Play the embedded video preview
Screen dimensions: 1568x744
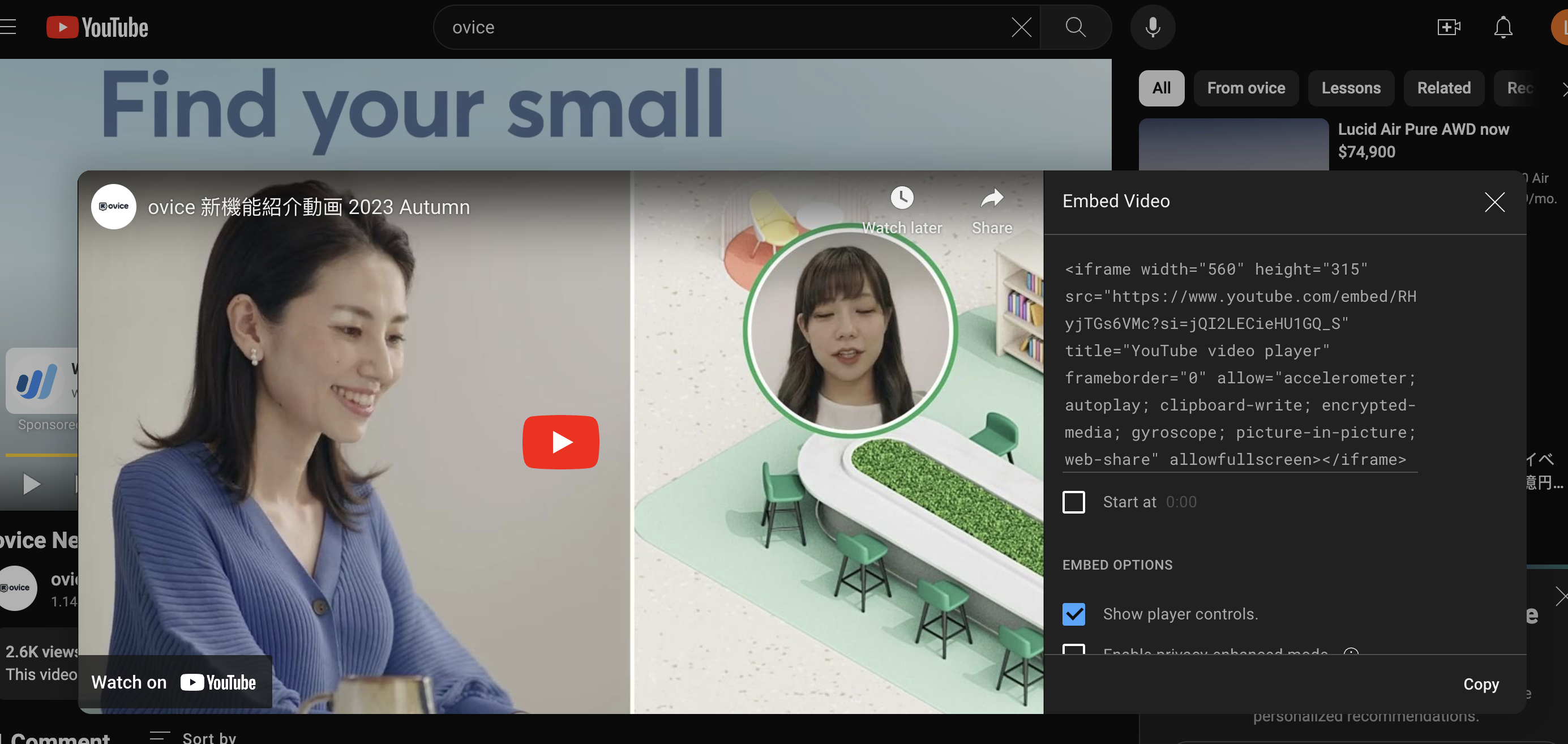click(x=560, y=442)
